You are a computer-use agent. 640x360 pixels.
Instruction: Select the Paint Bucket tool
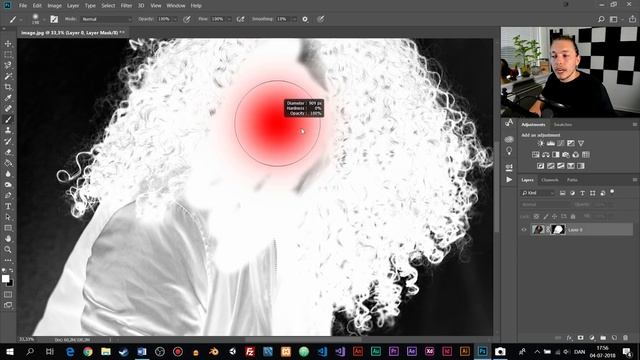click(8, 163)
